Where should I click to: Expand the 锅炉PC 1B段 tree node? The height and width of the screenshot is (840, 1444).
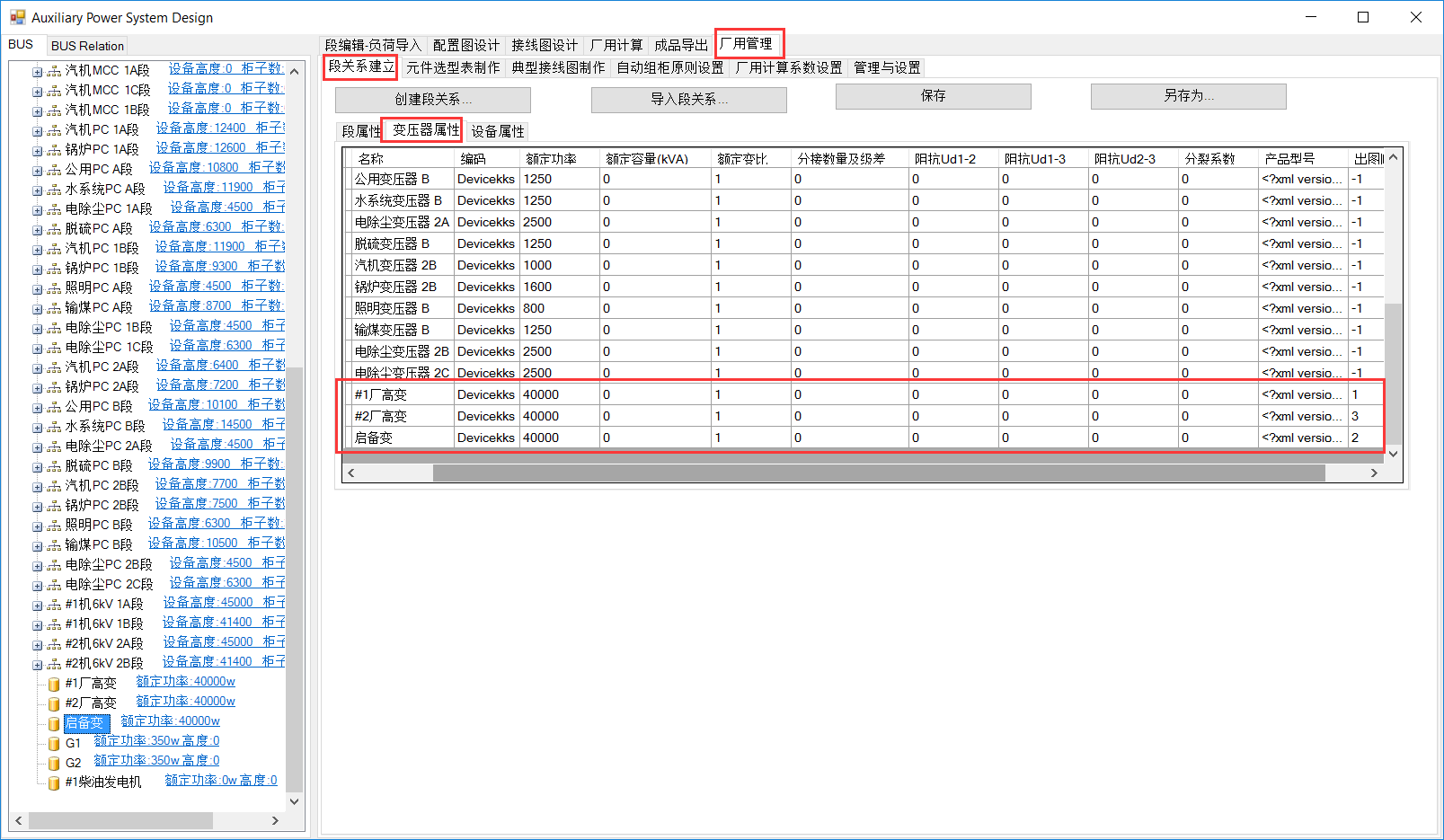[x=37, y=269]
